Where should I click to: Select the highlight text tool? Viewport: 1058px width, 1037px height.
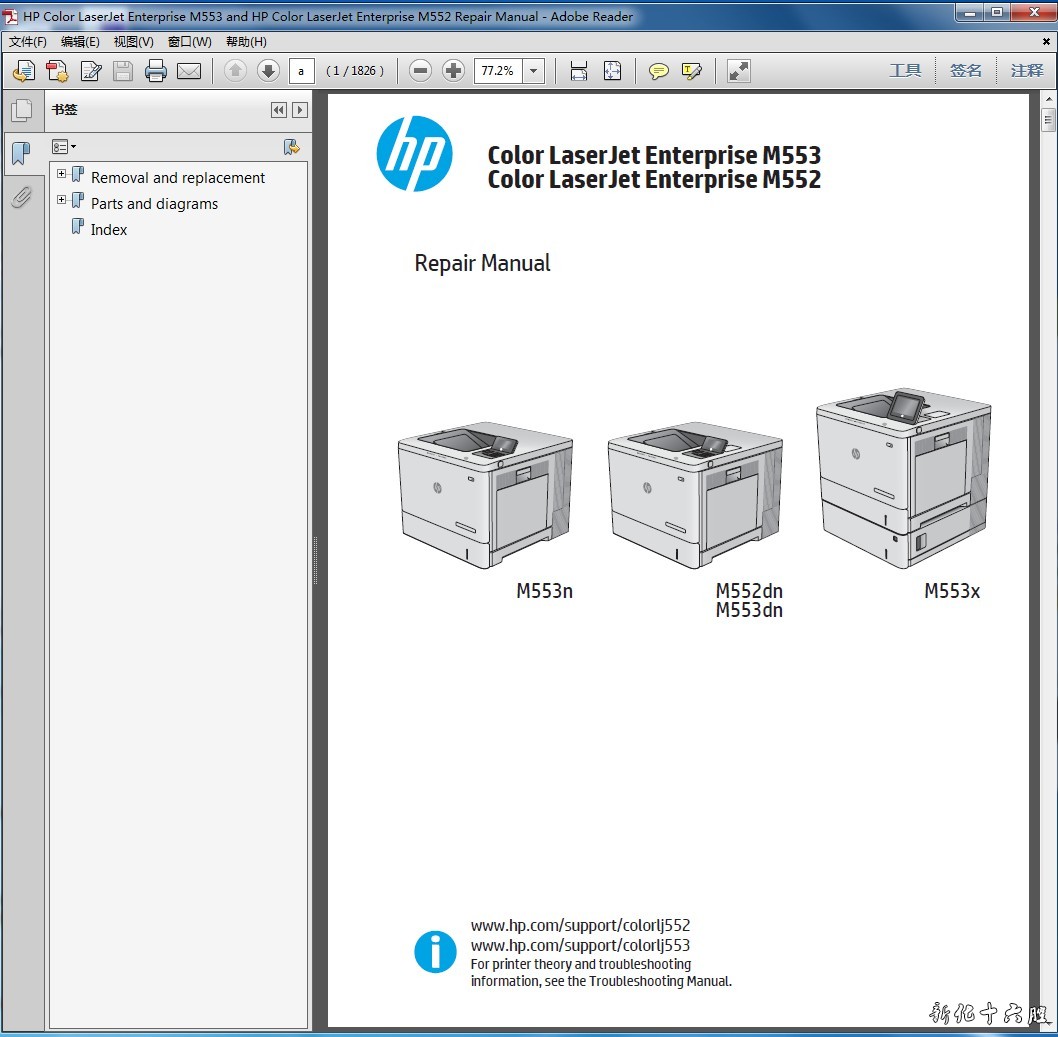691,71
